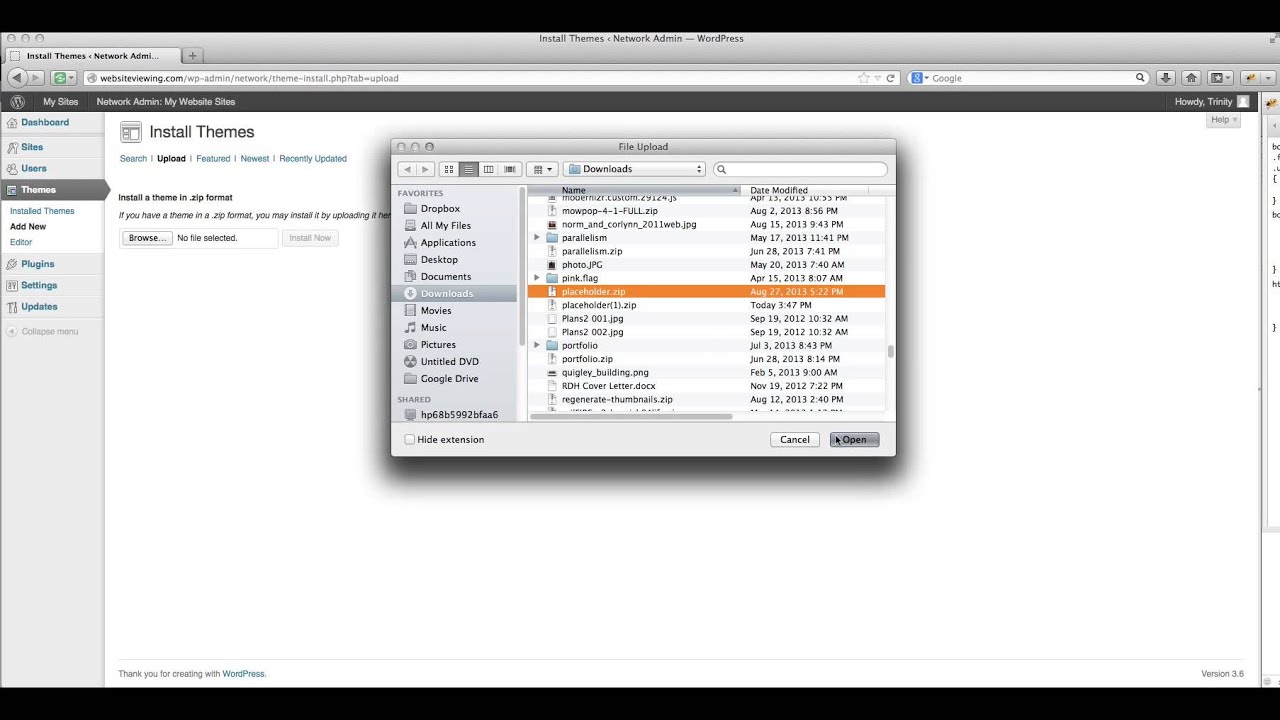Switch file dialog to column view
The width and height of the screenshot is (1280, 720).
[488, 169]
